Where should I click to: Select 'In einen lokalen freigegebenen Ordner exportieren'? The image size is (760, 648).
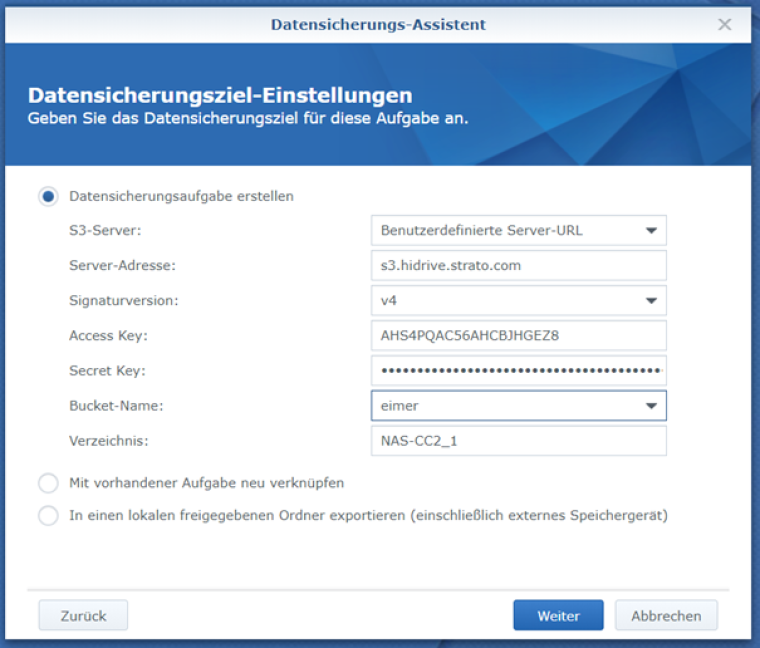click(48, 515)
